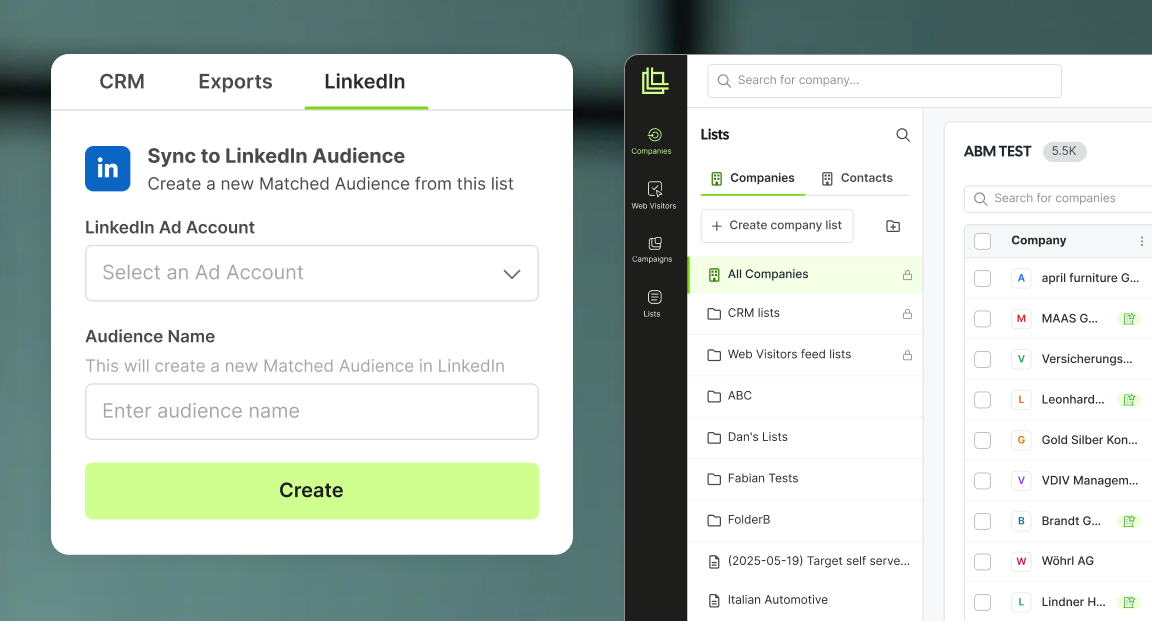Expand the ABC folder
The image size is (1152, 621).
[x=804, y=396]
